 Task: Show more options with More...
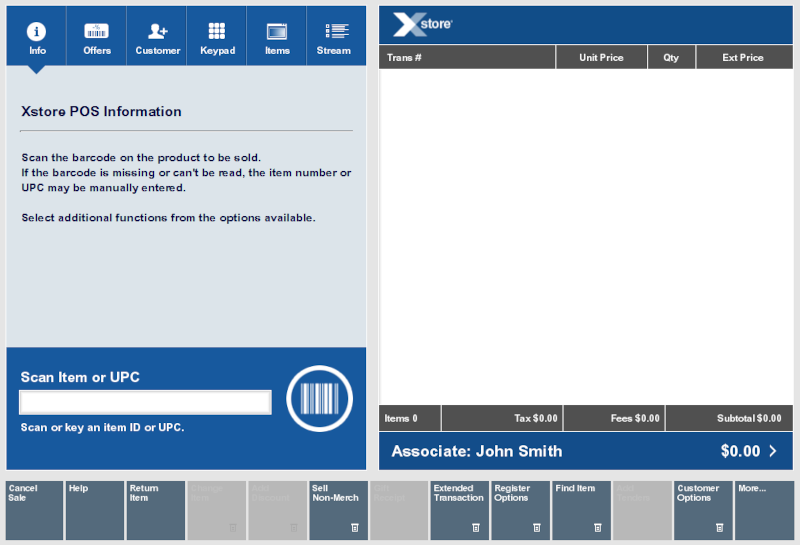[764, 510]
